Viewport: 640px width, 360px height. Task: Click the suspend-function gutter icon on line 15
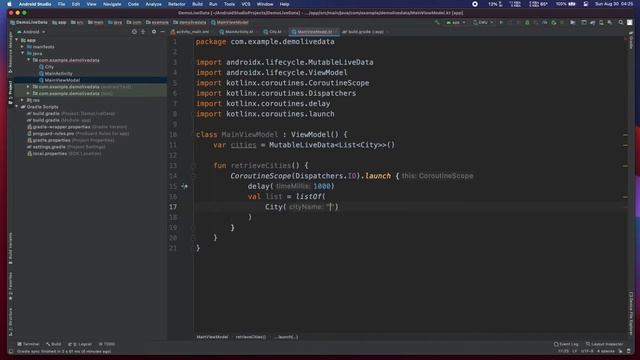pyautogui.click(x=184, y=186)
